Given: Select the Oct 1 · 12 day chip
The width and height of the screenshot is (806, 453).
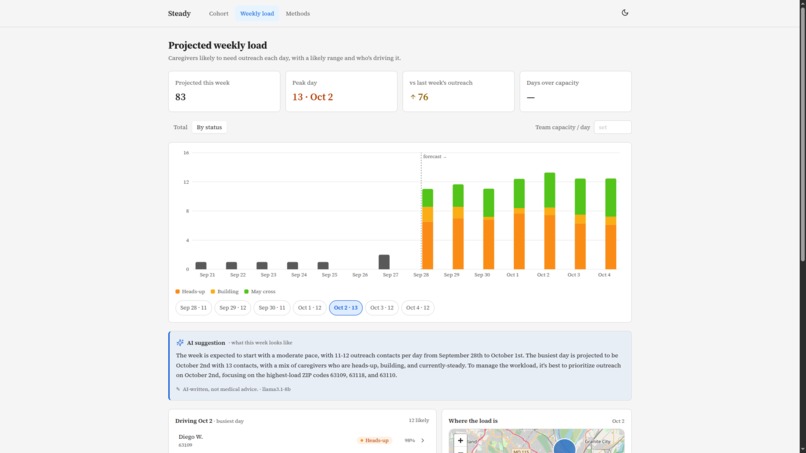Looking at the screenshot, I should (x=309, y=307).
